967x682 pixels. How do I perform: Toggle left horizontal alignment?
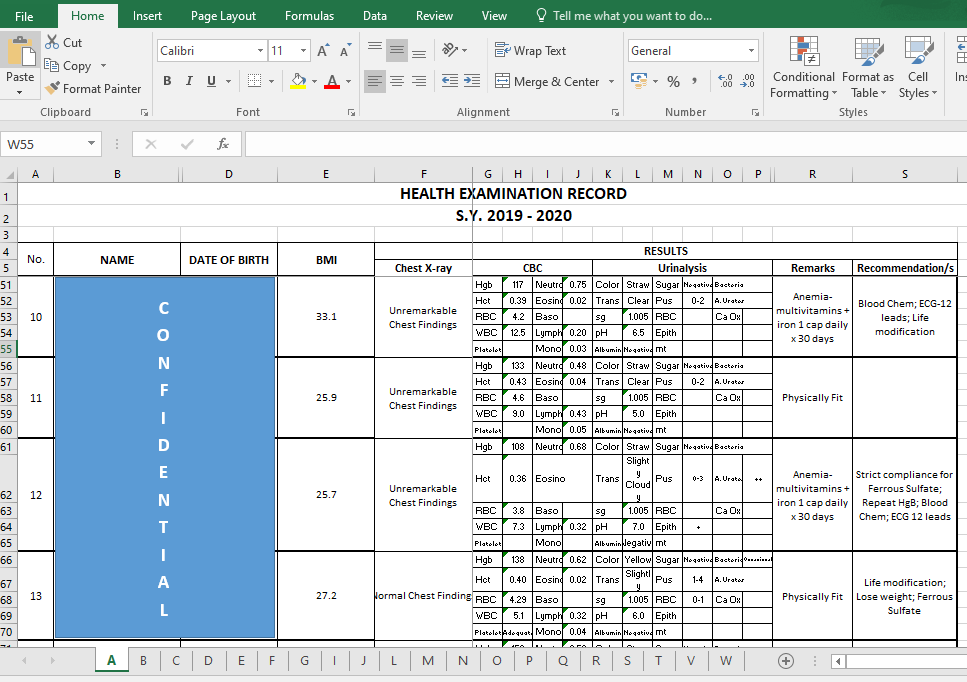374,81
